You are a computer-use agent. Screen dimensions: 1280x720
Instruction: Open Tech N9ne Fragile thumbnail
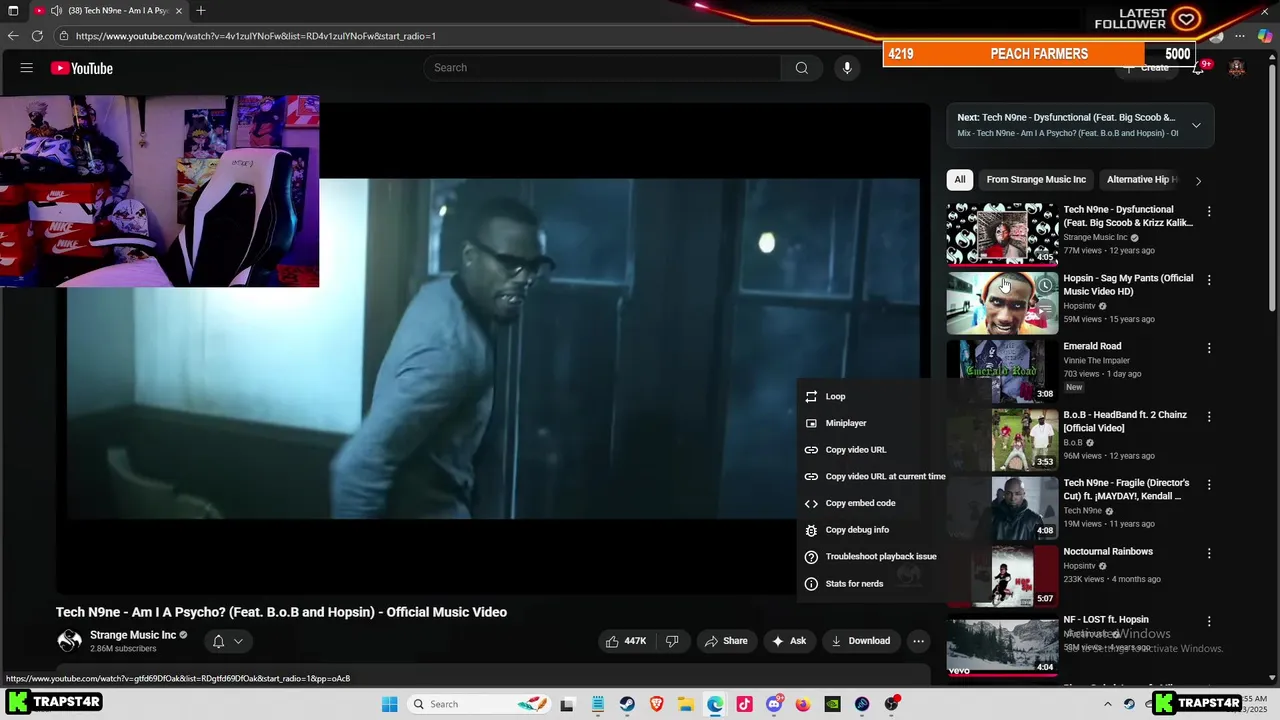pos(1002,507)
